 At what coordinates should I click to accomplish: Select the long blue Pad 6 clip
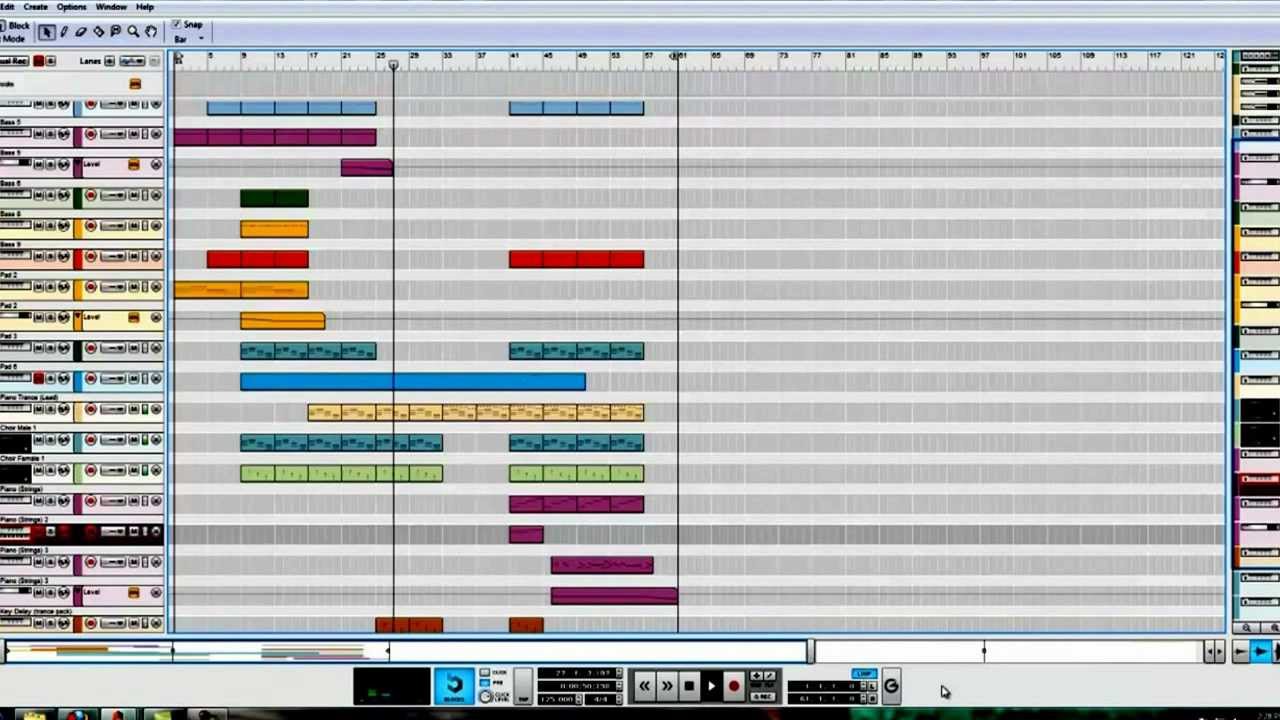coord(412,381)
